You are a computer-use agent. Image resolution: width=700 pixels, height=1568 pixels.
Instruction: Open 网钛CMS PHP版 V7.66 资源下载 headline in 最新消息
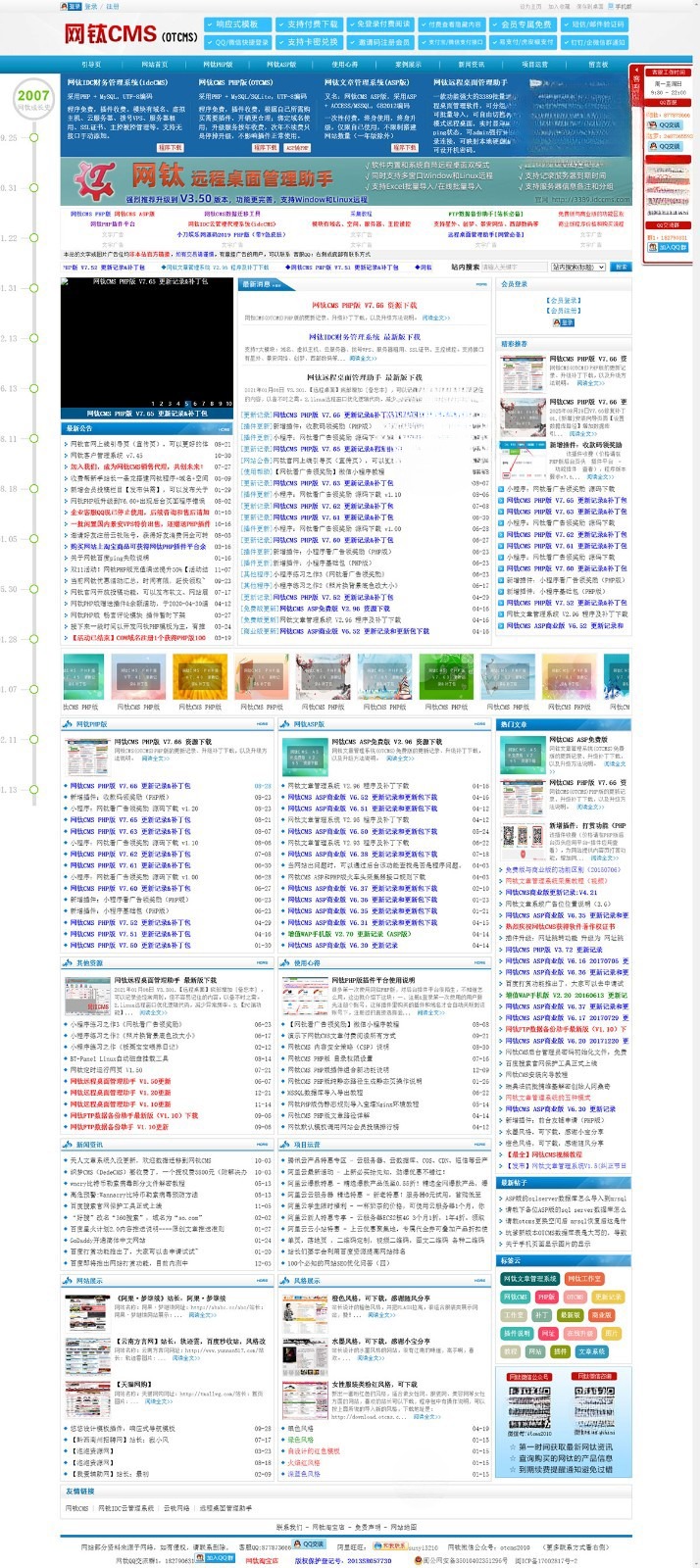click(x=364, y=305)
